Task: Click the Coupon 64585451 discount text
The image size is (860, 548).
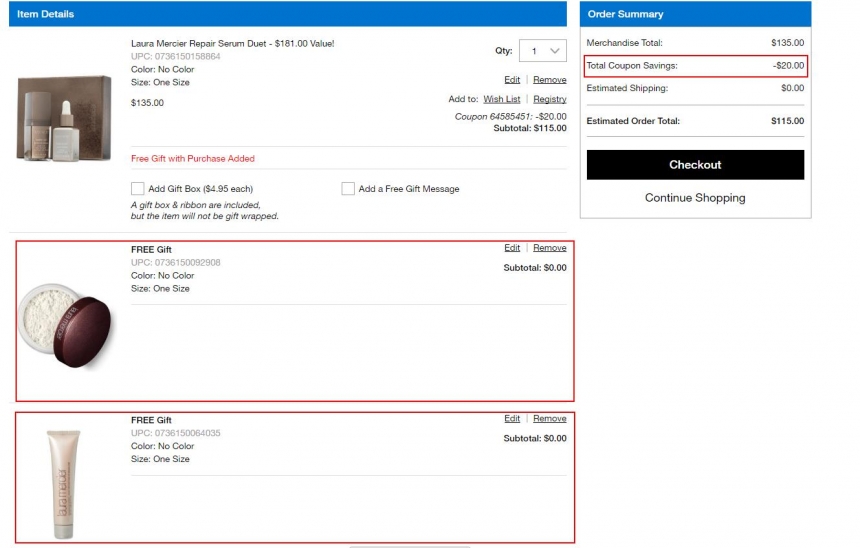Action: [x=511, y=116]
